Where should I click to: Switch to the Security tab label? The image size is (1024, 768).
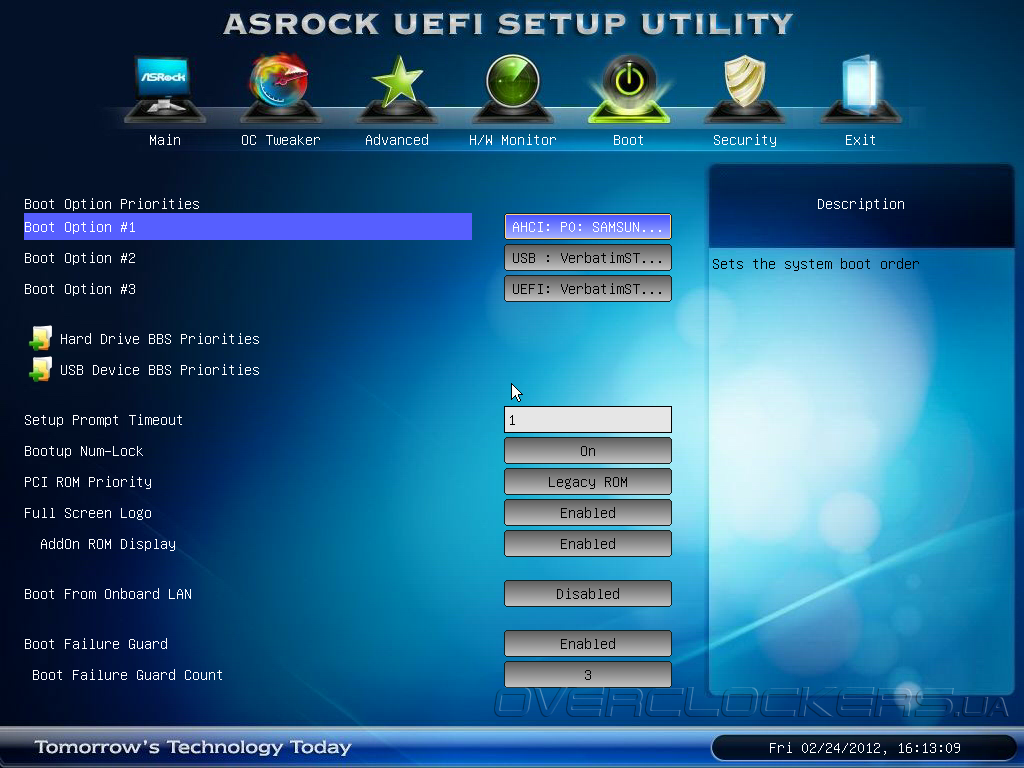pyautogui.click(x=744, y=140)
